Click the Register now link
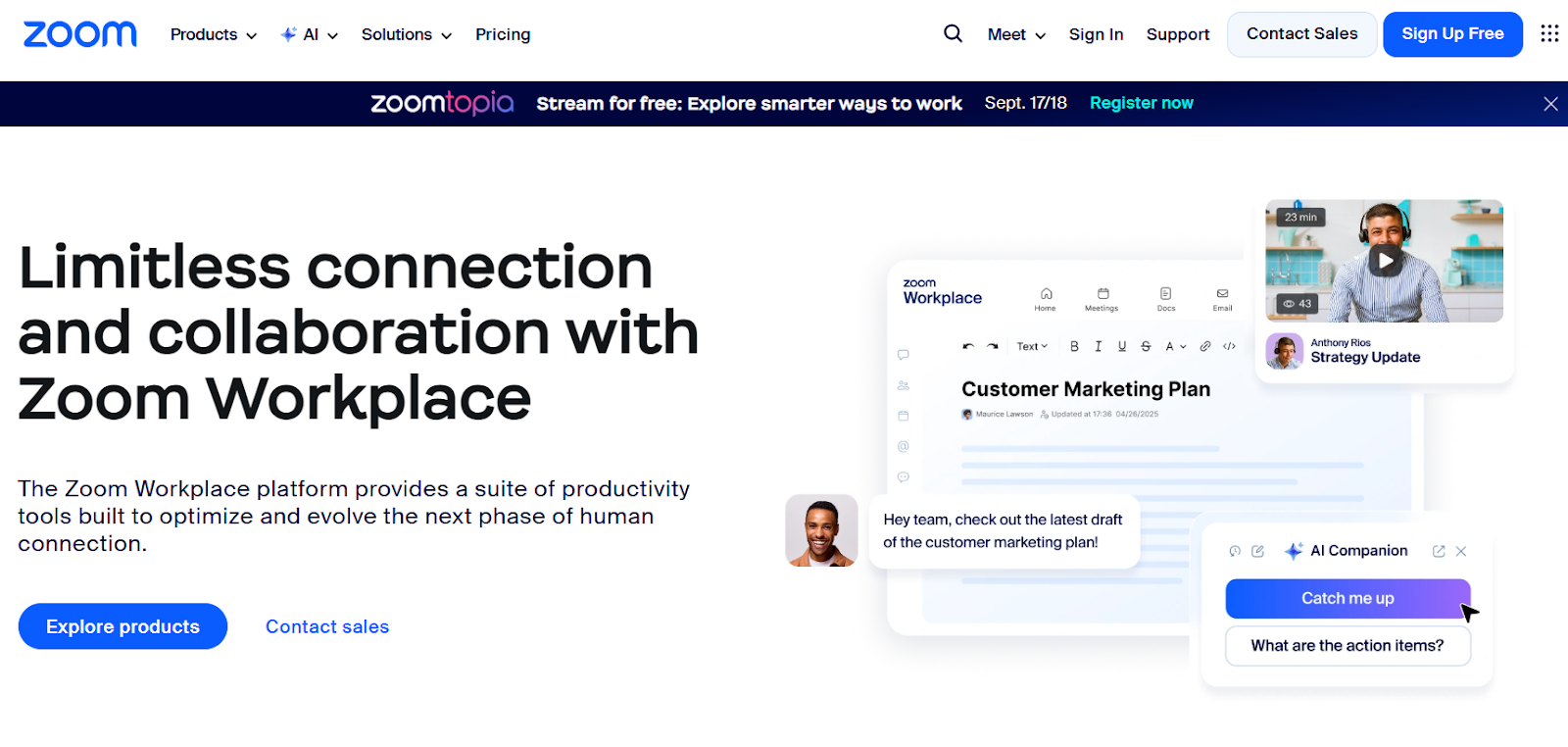Screen dimensions: 1568x747 tap(1142, 103)
